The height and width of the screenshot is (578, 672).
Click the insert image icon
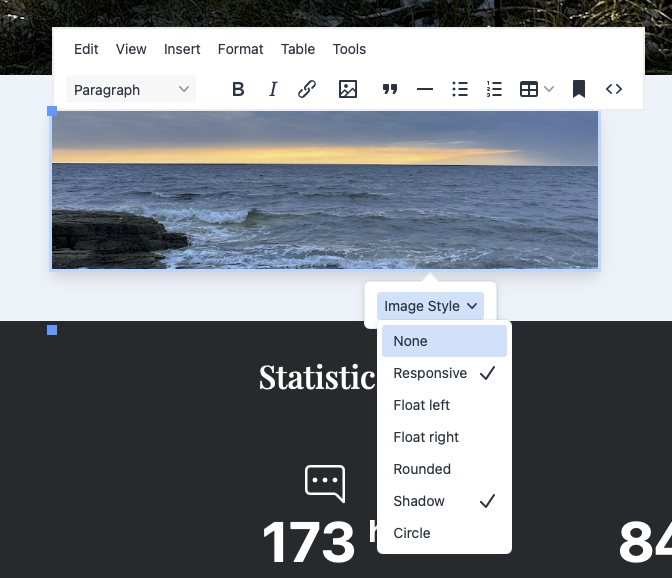tap(348, 89)
